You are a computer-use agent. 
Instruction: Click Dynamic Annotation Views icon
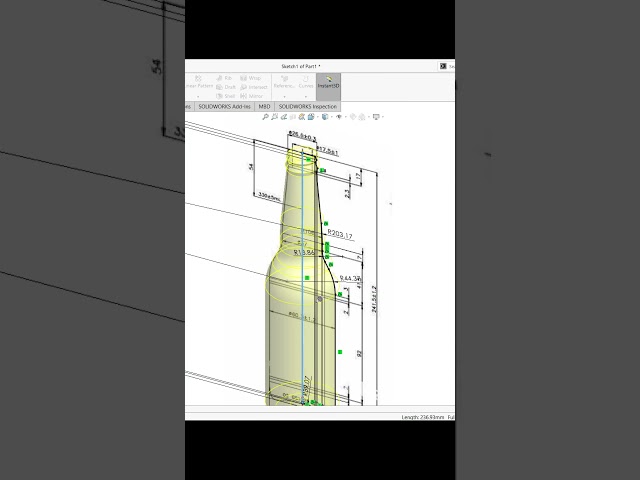[x=302, y=117]
